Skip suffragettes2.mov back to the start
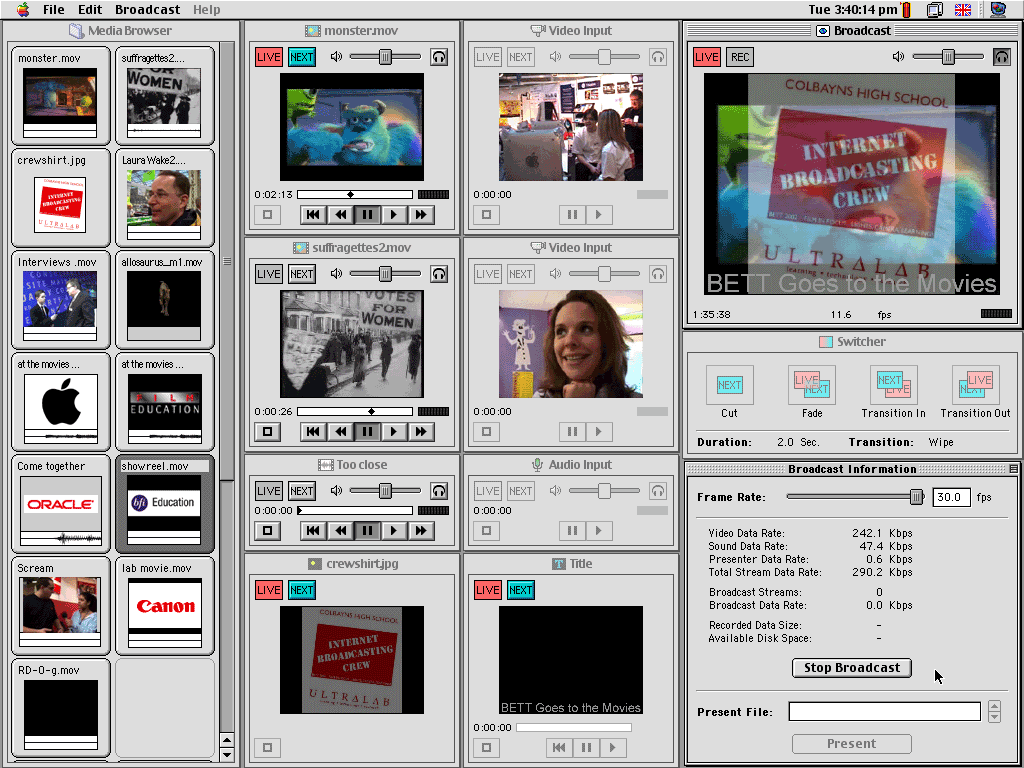Image resolution: width=1024 pixels, height=768 pixels. (x=313, y=431)
